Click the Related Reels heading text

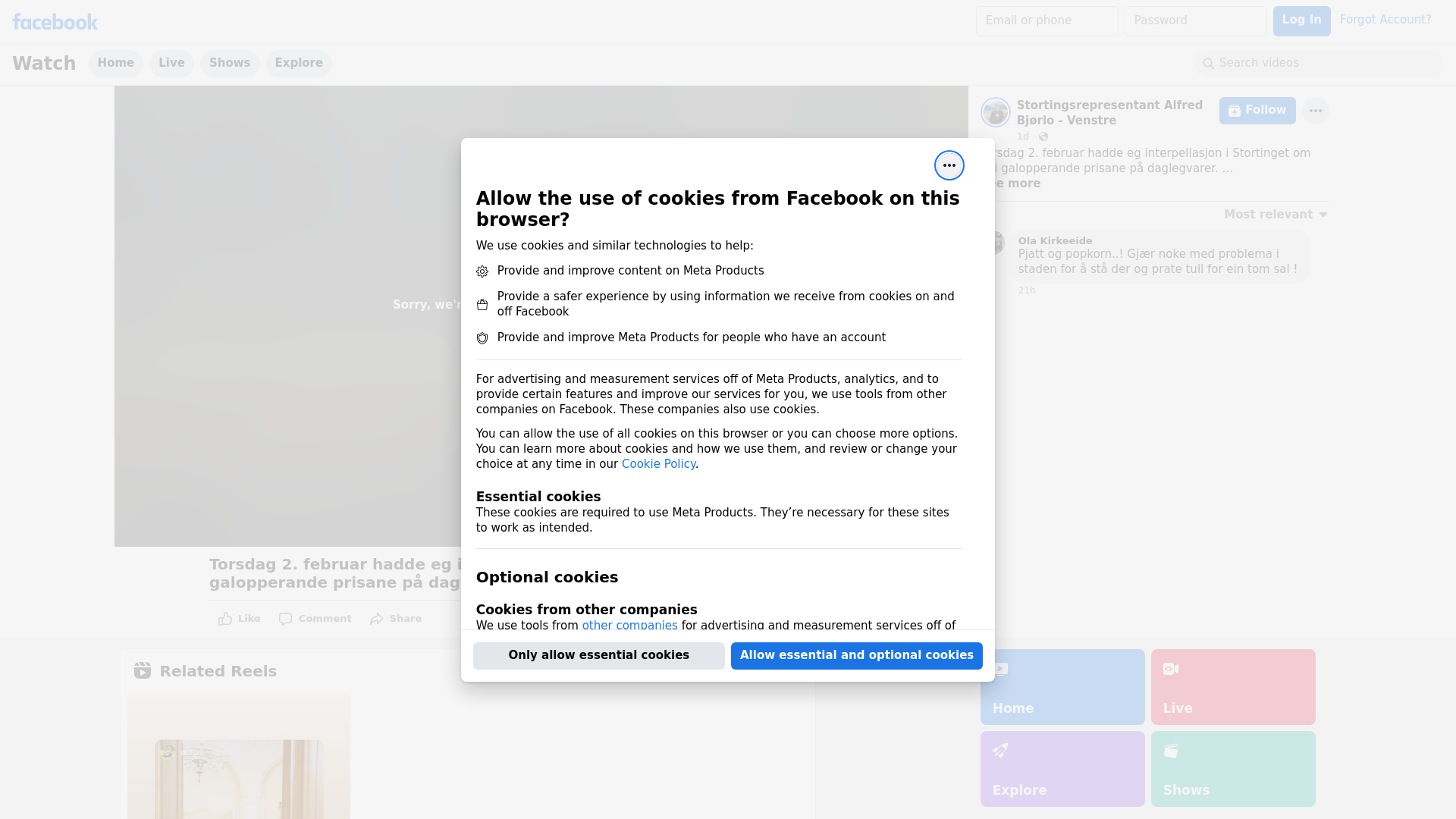218,671
